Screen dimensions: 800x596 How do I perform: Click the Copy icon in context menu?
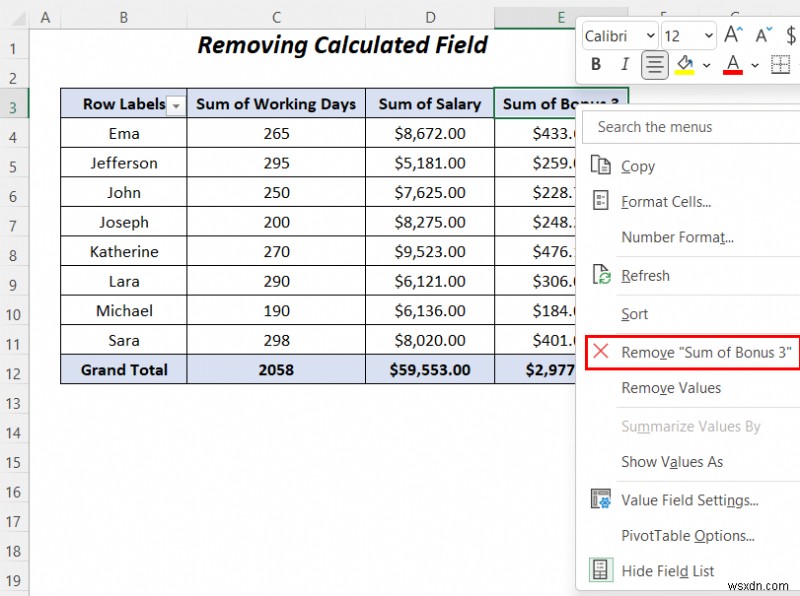coord(601,165)
